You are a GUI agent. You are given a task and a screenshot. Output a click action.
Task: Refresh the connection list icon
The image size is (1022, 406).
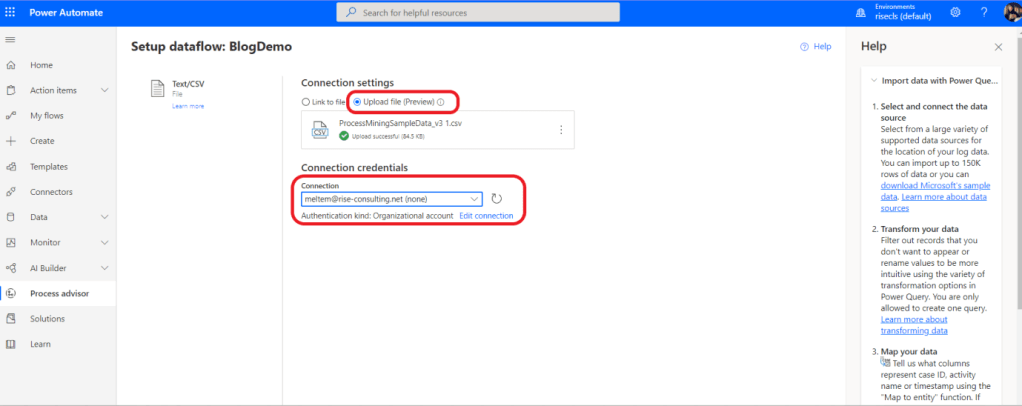497,199
